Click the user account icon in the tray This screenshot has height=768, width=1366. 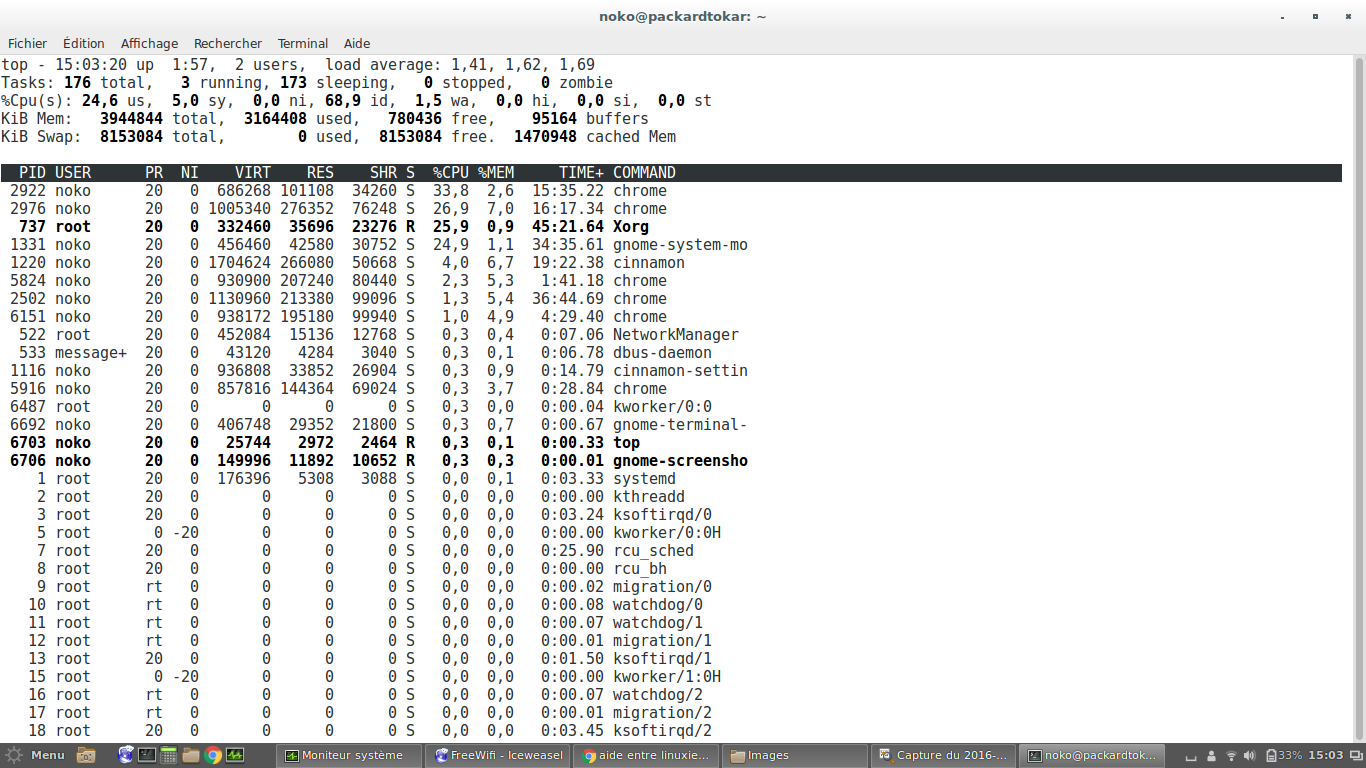(1212, 756)
